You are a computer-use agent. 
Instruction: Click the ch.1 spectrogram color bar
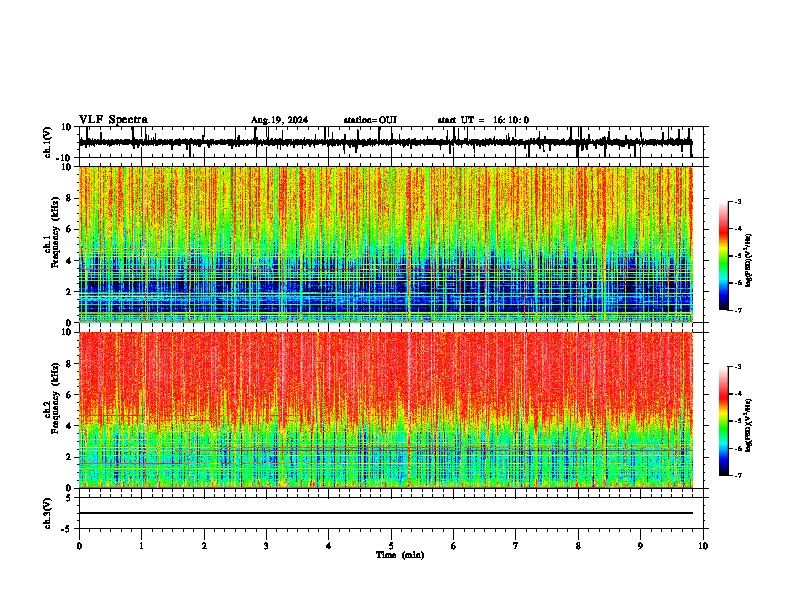(724, 256)
